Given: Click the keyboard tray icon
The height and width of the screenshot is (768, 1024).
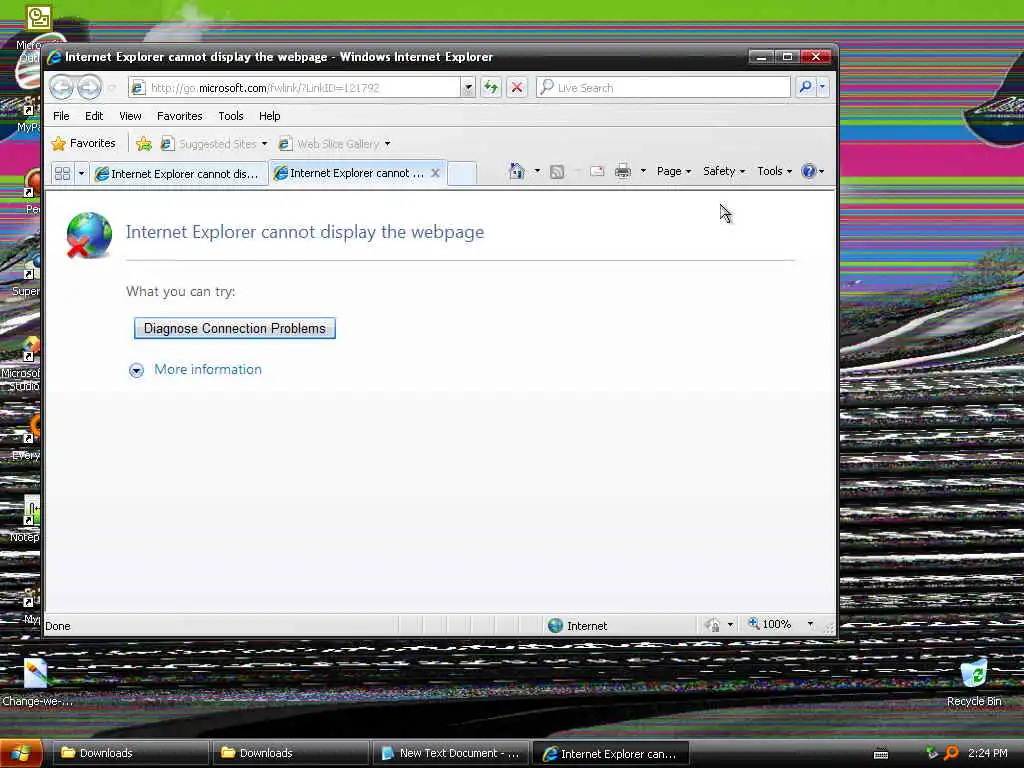Looking at the screenshot, I should [x=881, y=754].
